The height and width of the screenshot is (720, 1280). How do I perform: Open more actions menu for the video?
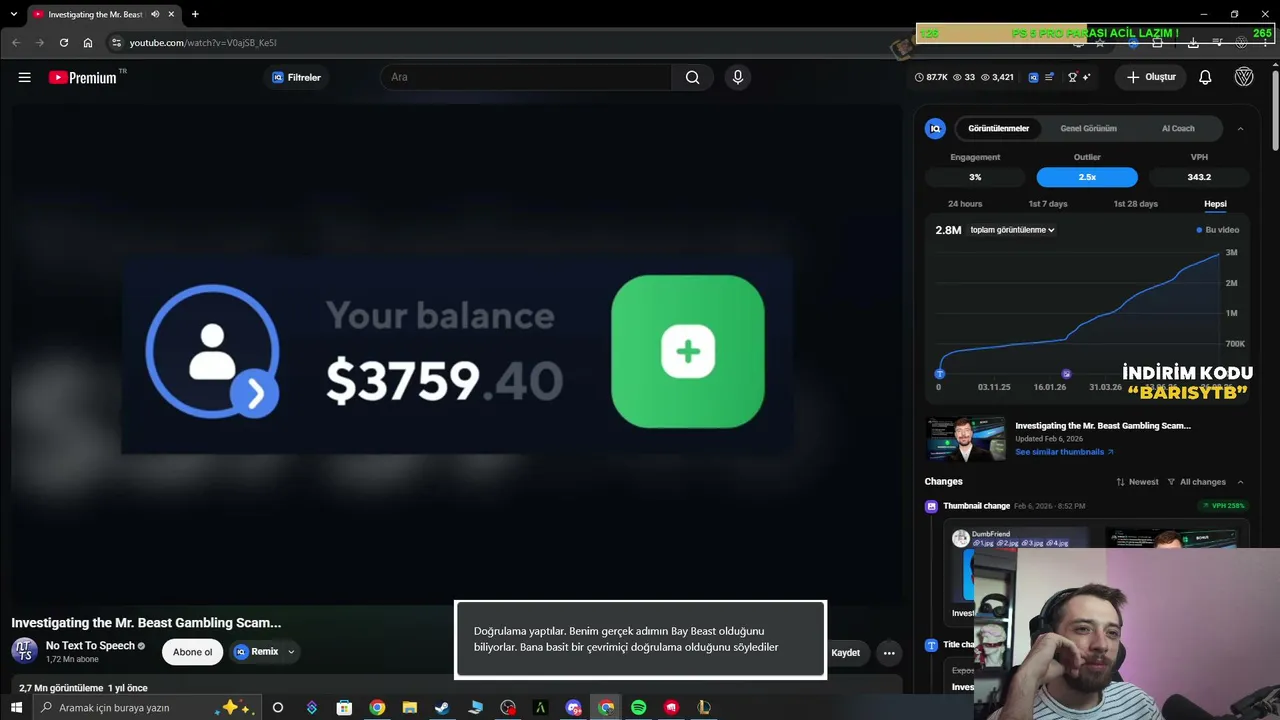889,653
